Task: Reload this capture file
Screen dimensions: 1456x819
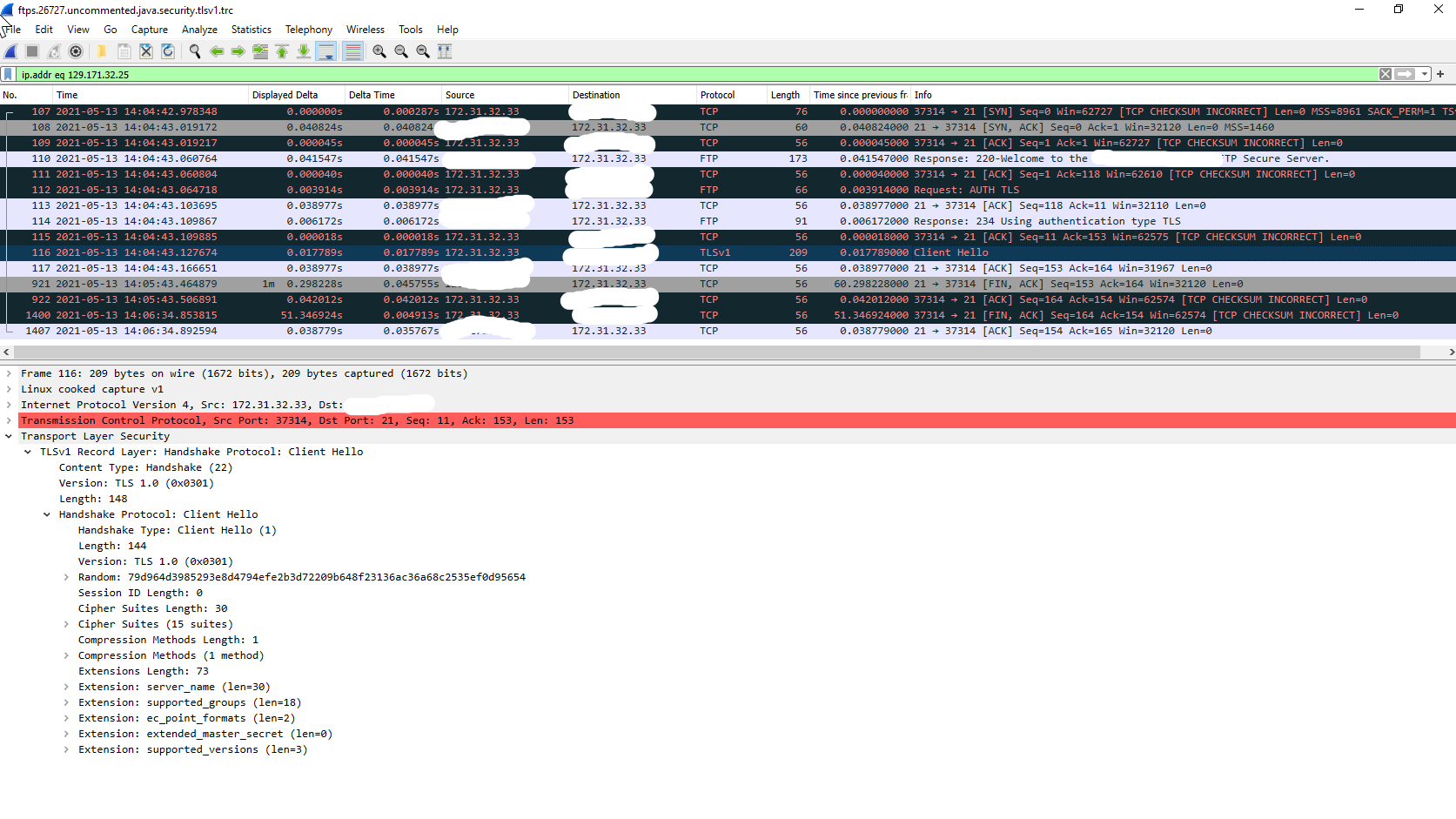Action: click(x=167, y=51)
